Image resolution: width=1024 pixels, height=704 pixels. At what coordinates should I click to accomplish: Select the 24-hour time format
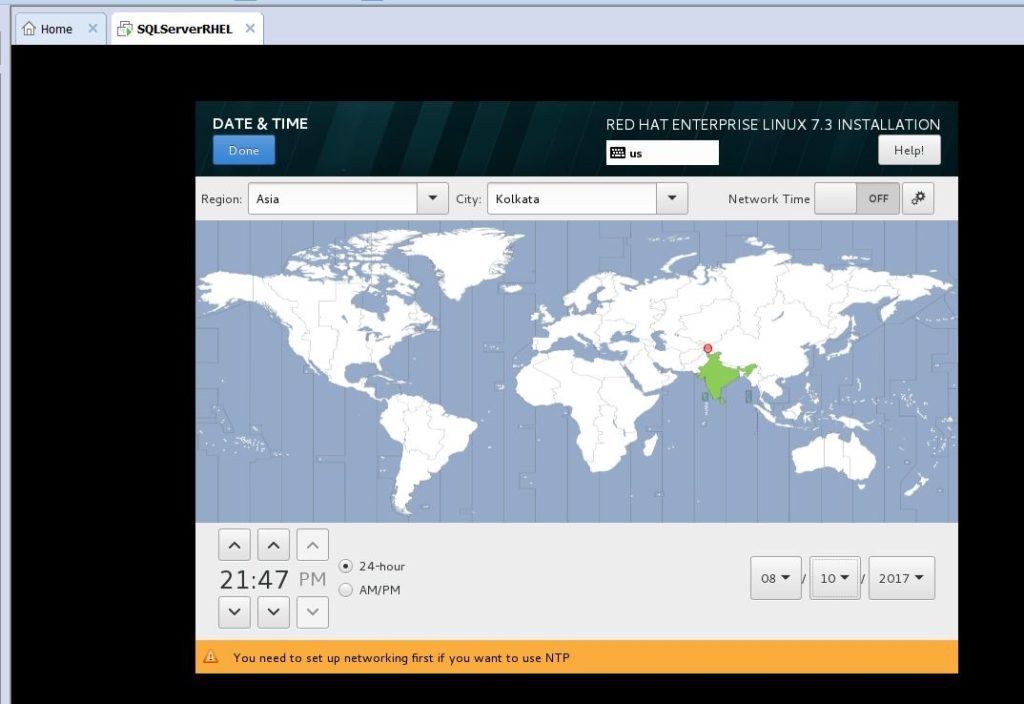point(346,566)
